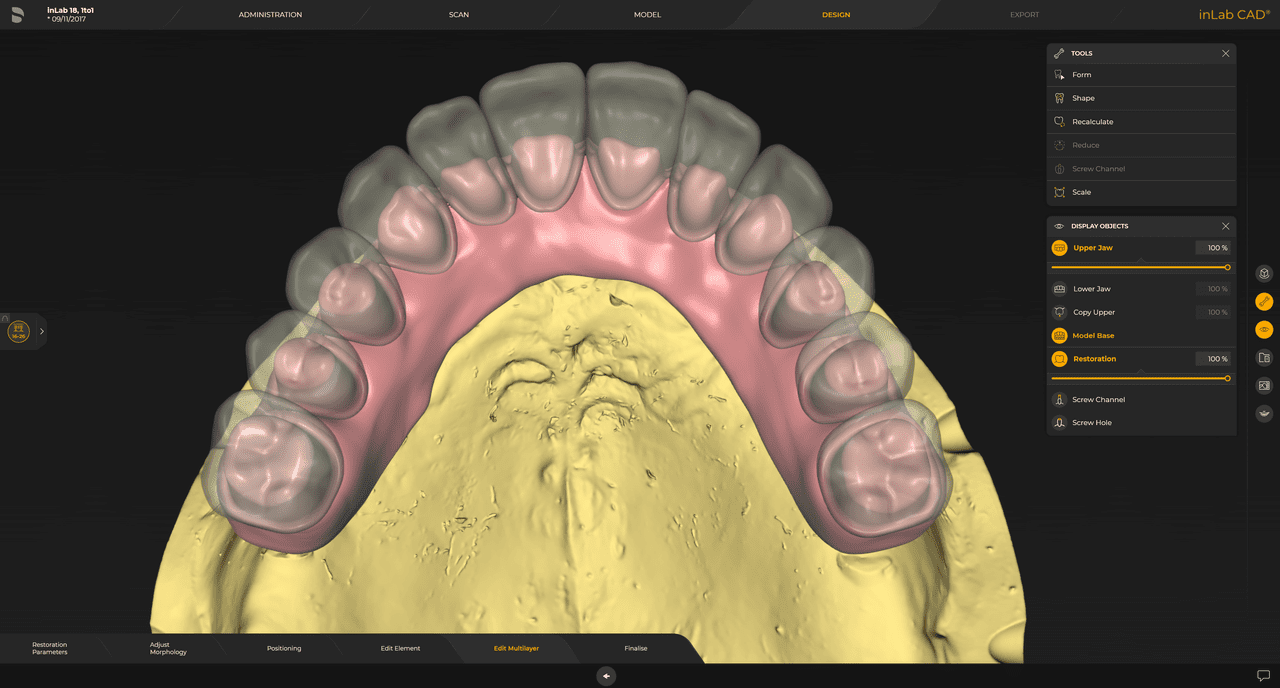
Task: Click the screenshot/image export icon in right sidebar
Action: pos(1264,385)
